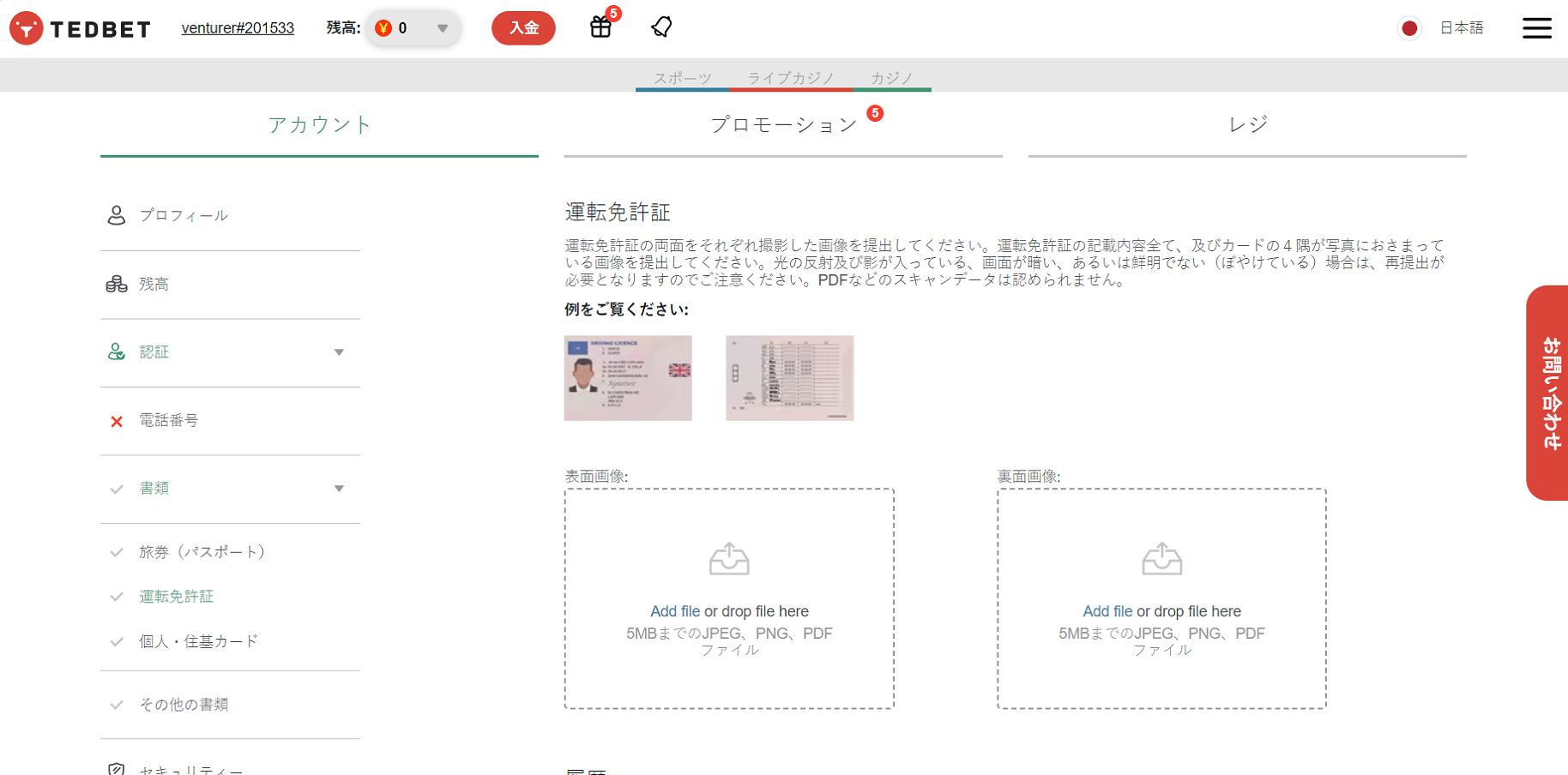Open プロフィール from the sidebar
Image resolution: width=1568 pixels, height=775 pixels.
(x=184, y=215)
